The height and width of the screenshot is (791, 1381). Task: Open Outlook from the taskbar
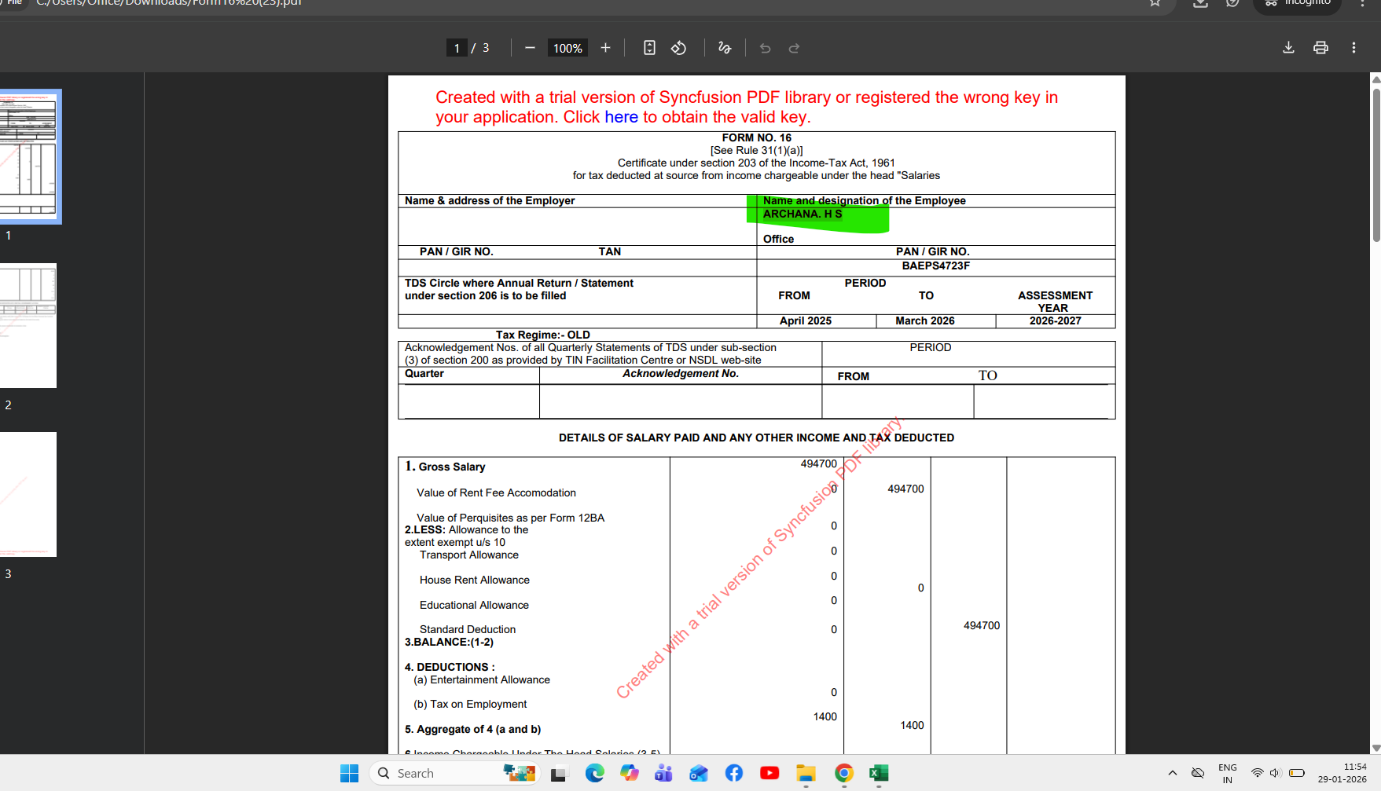tap(698, 772)
